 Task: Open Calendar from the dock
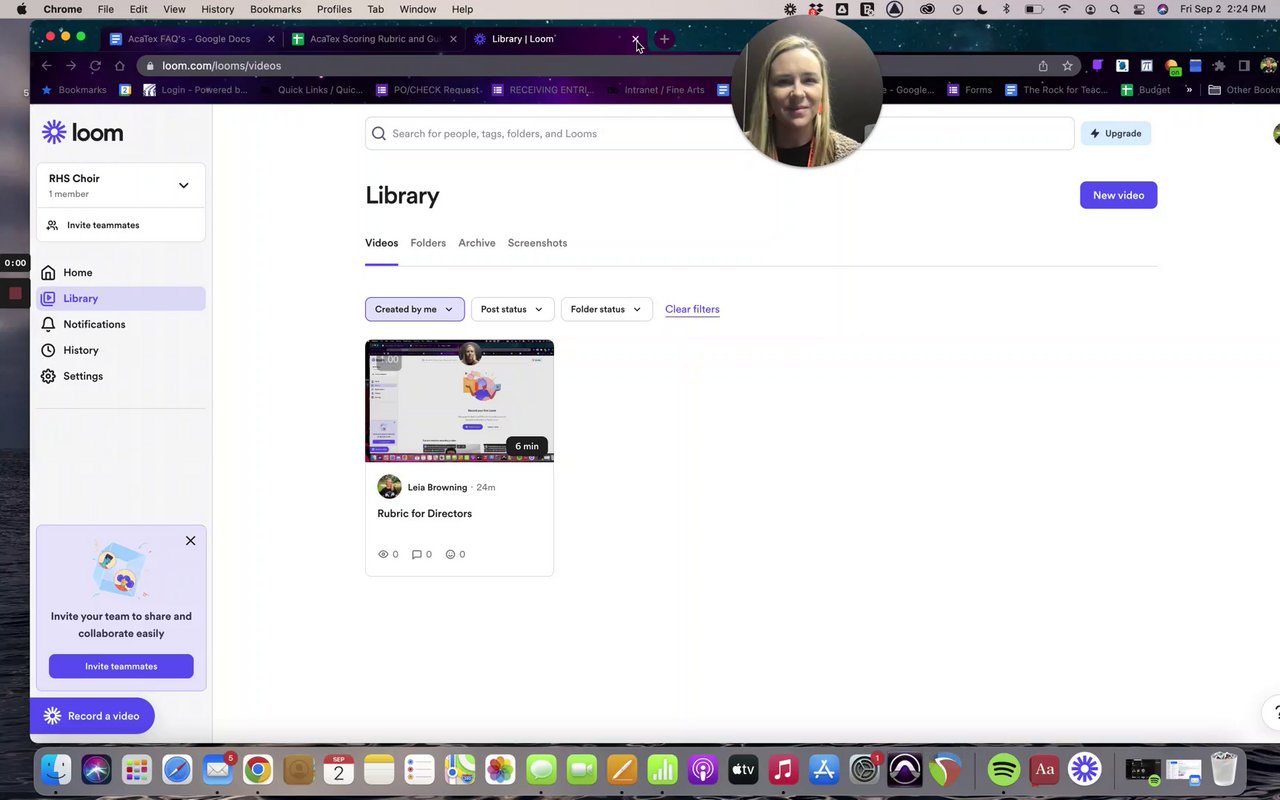pos(338,770)
